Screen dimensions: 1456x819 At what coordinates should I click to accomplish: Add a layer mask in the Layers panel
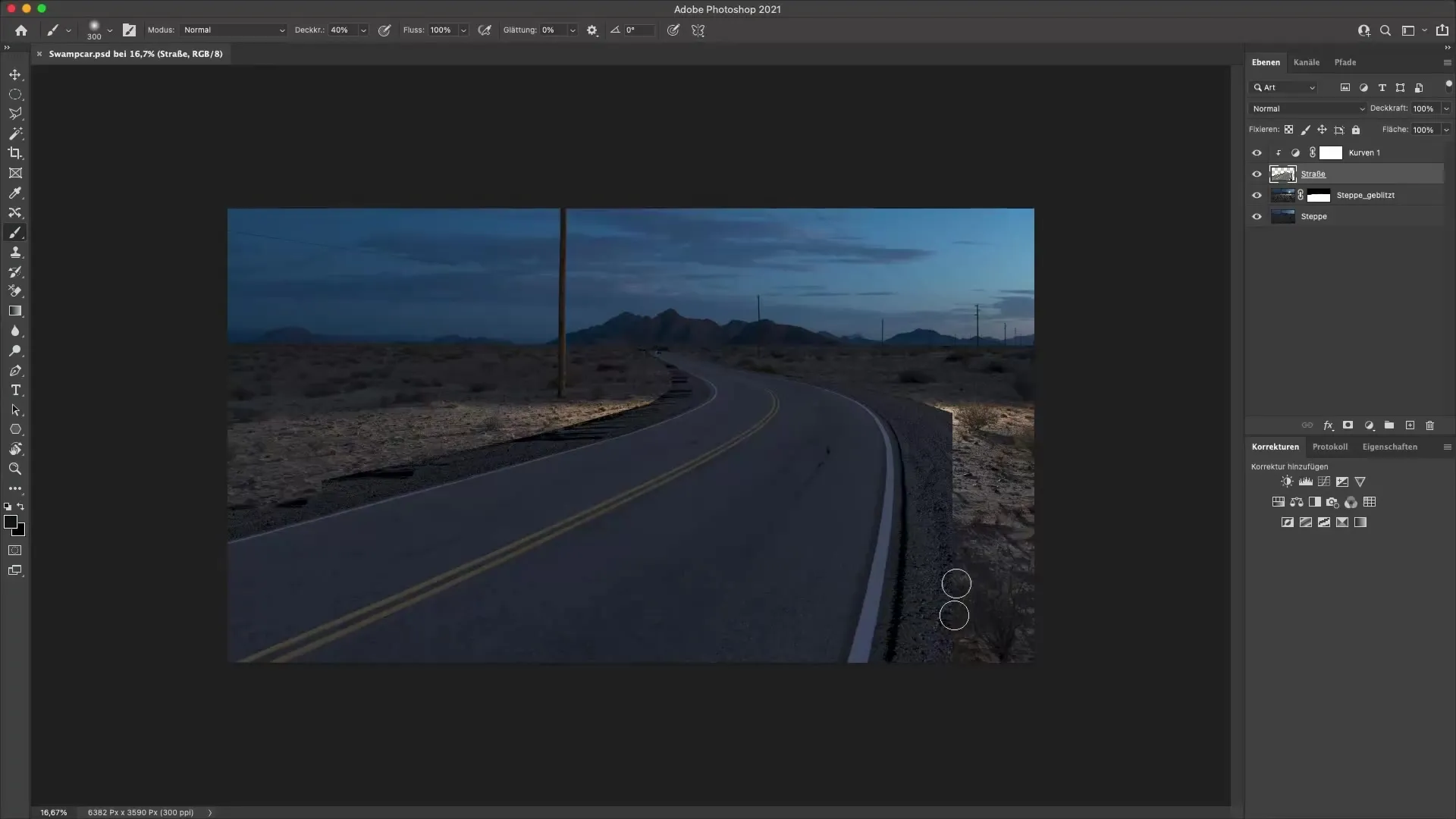point(1348,425)
